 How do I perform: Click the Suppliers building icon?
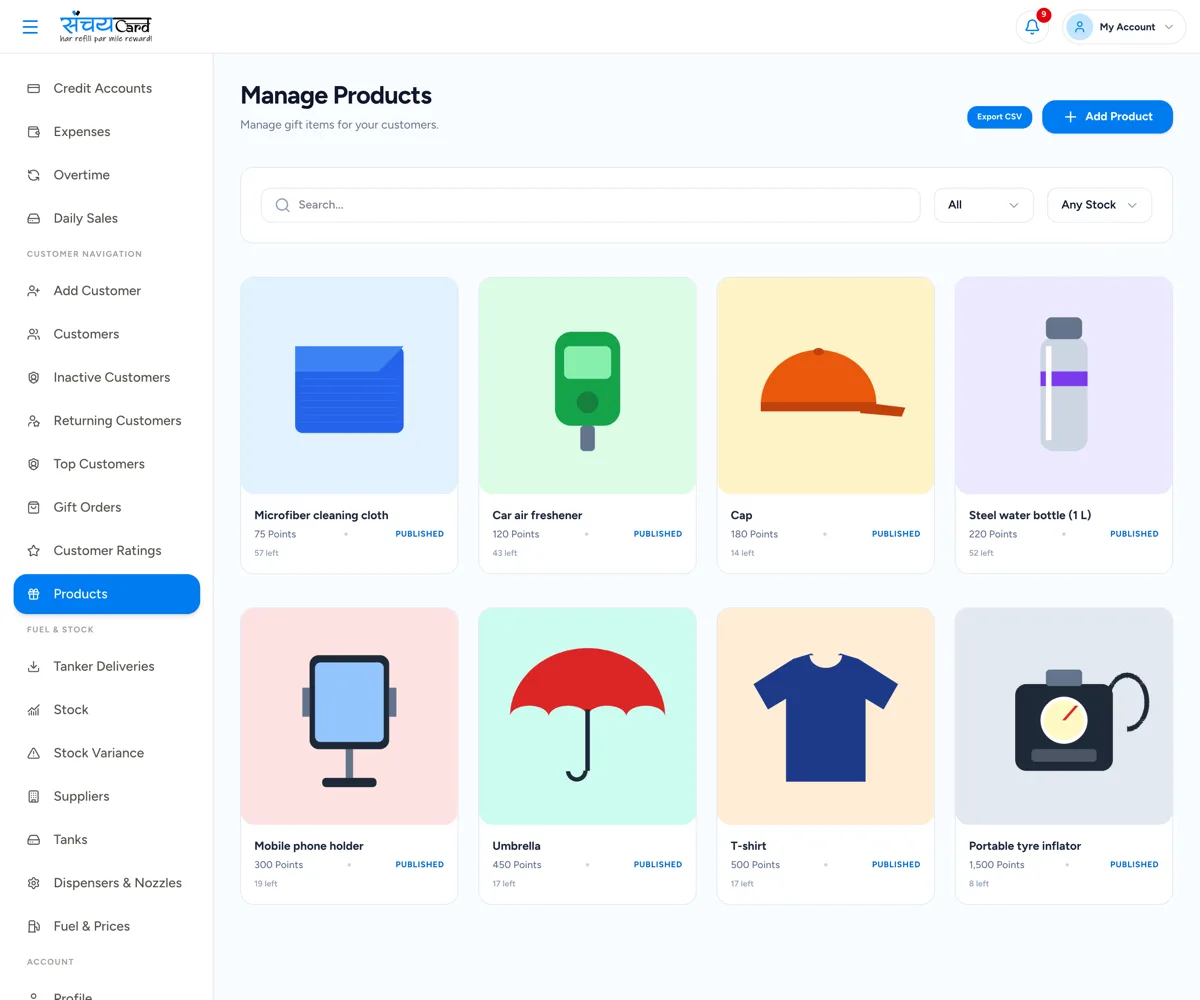pos(33,796)
